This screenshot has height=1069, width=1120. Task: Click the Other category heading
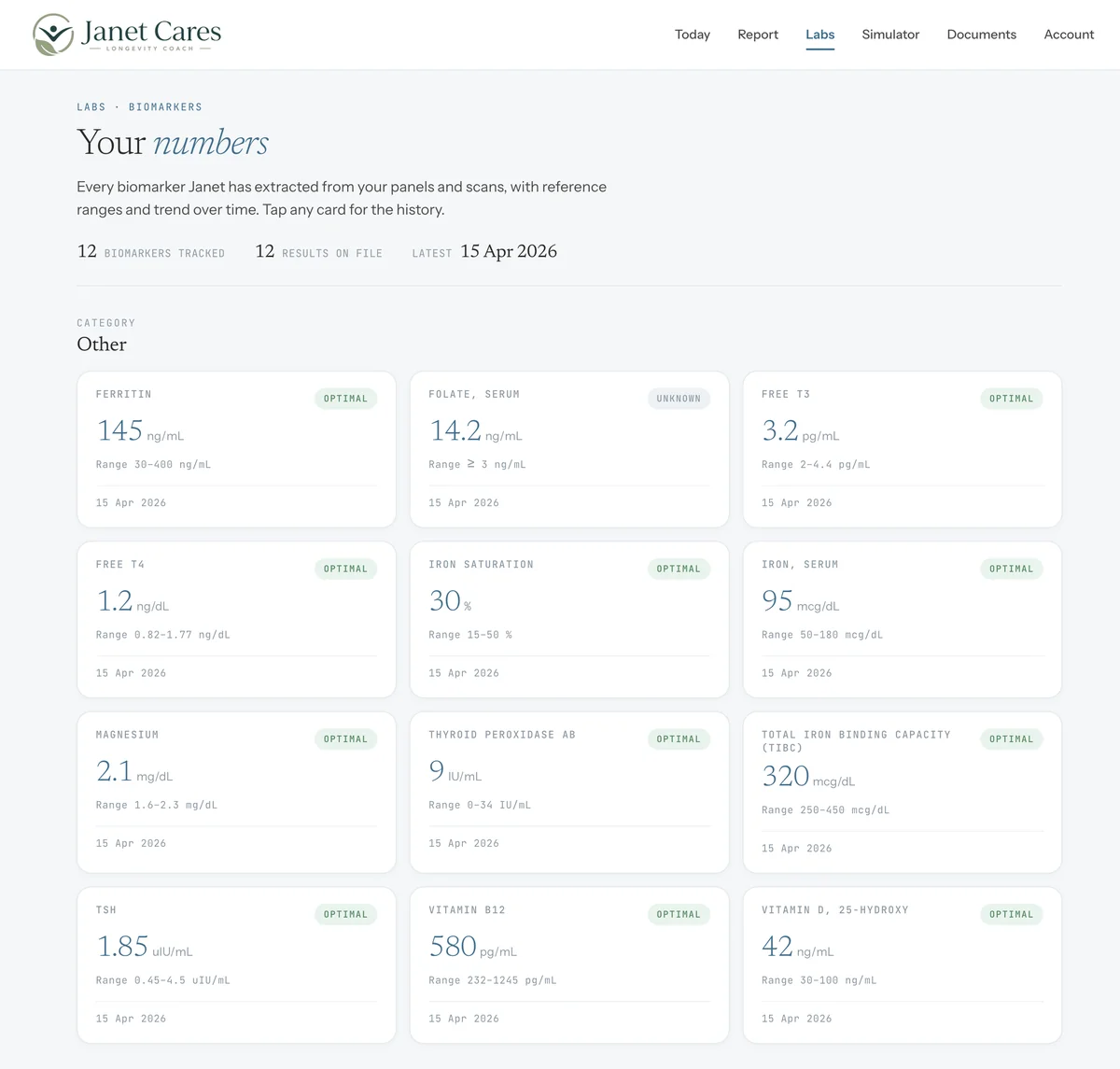pos(102,345)
